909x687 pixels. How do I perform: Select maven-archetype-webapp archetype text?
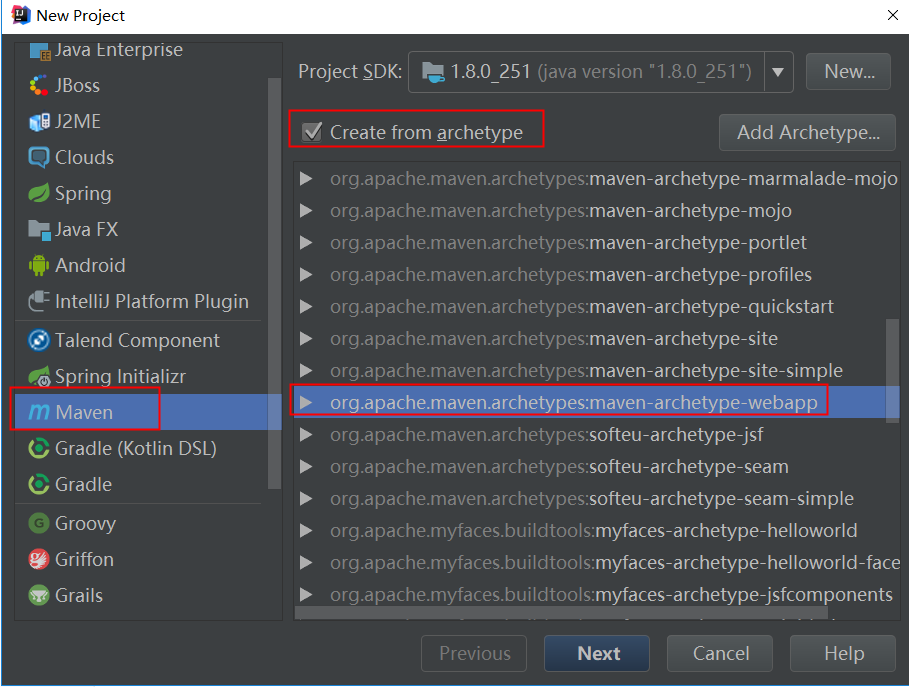[x=573, y=402]
